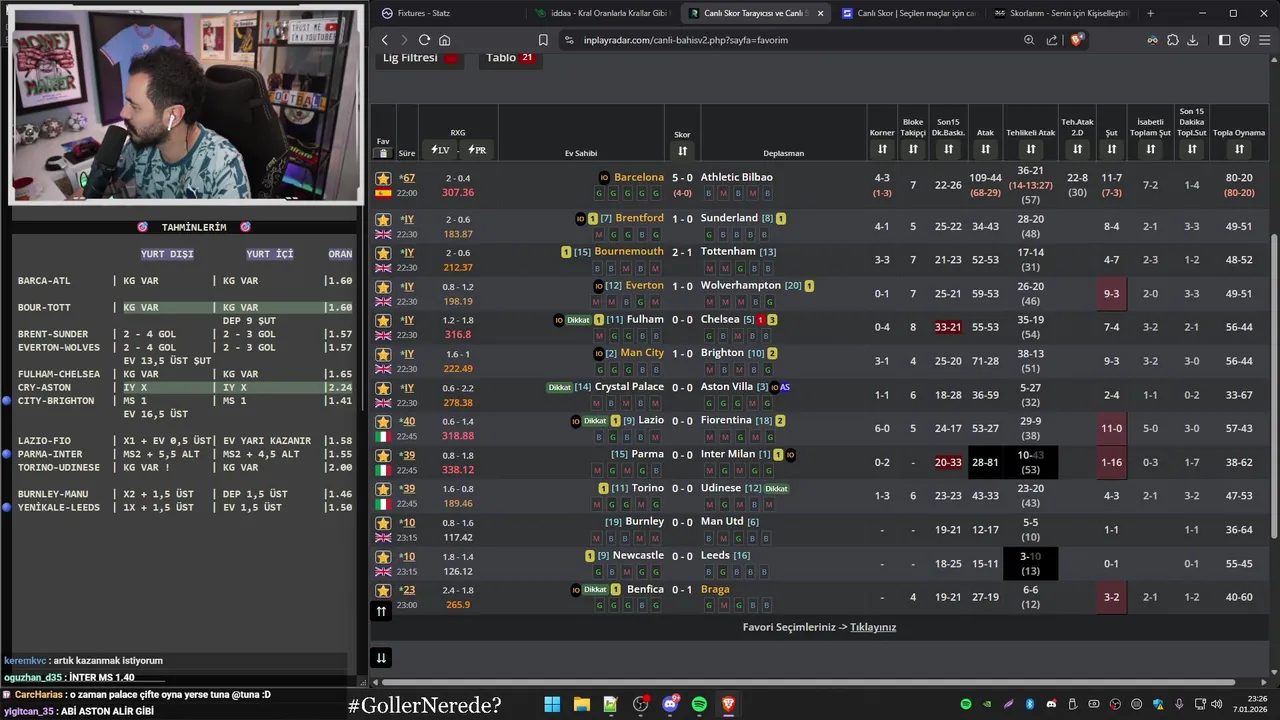Click the share icon in address bar
1280x720 pixels.
(1052, 40)
